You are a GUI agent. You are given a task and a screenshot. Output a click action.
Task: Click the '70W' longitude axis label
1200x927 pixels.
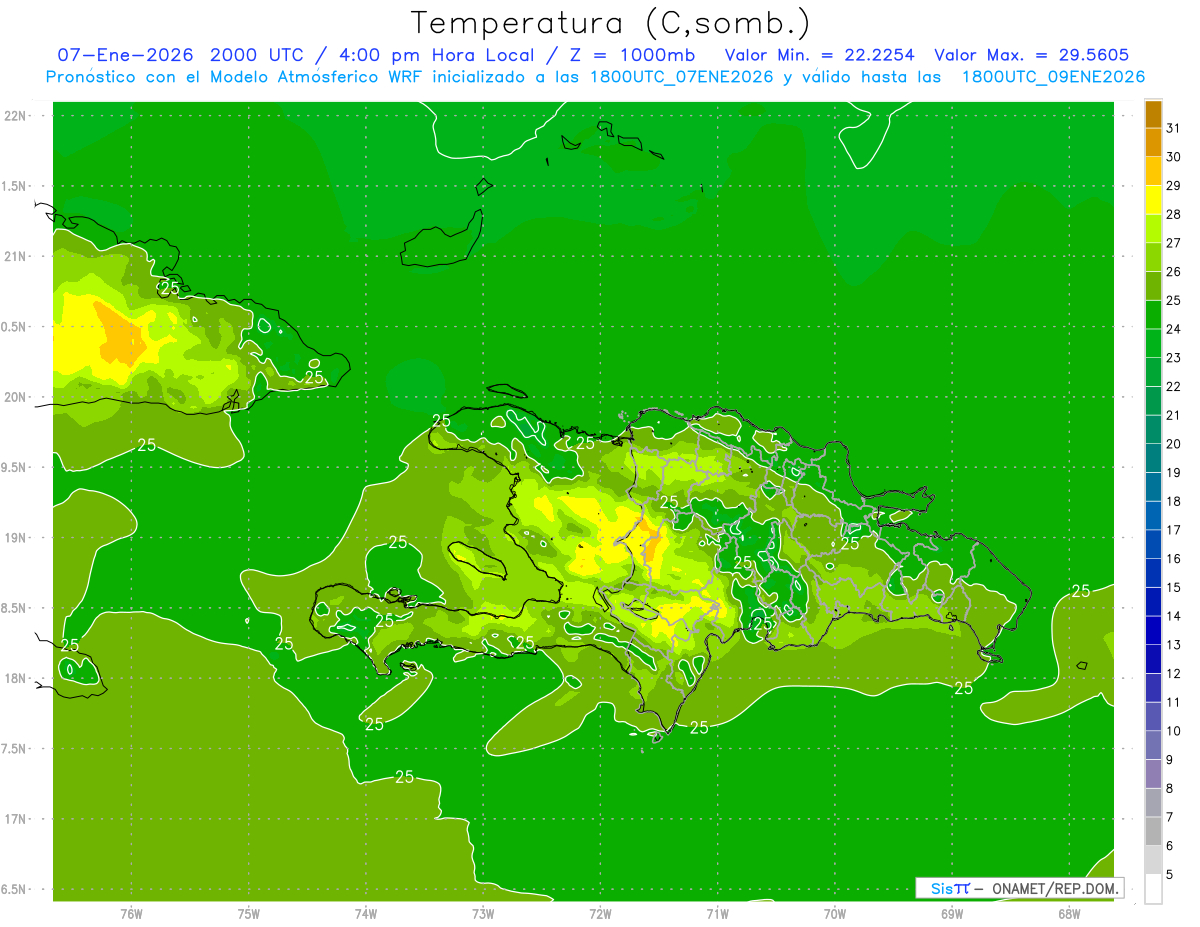(835, 914)
